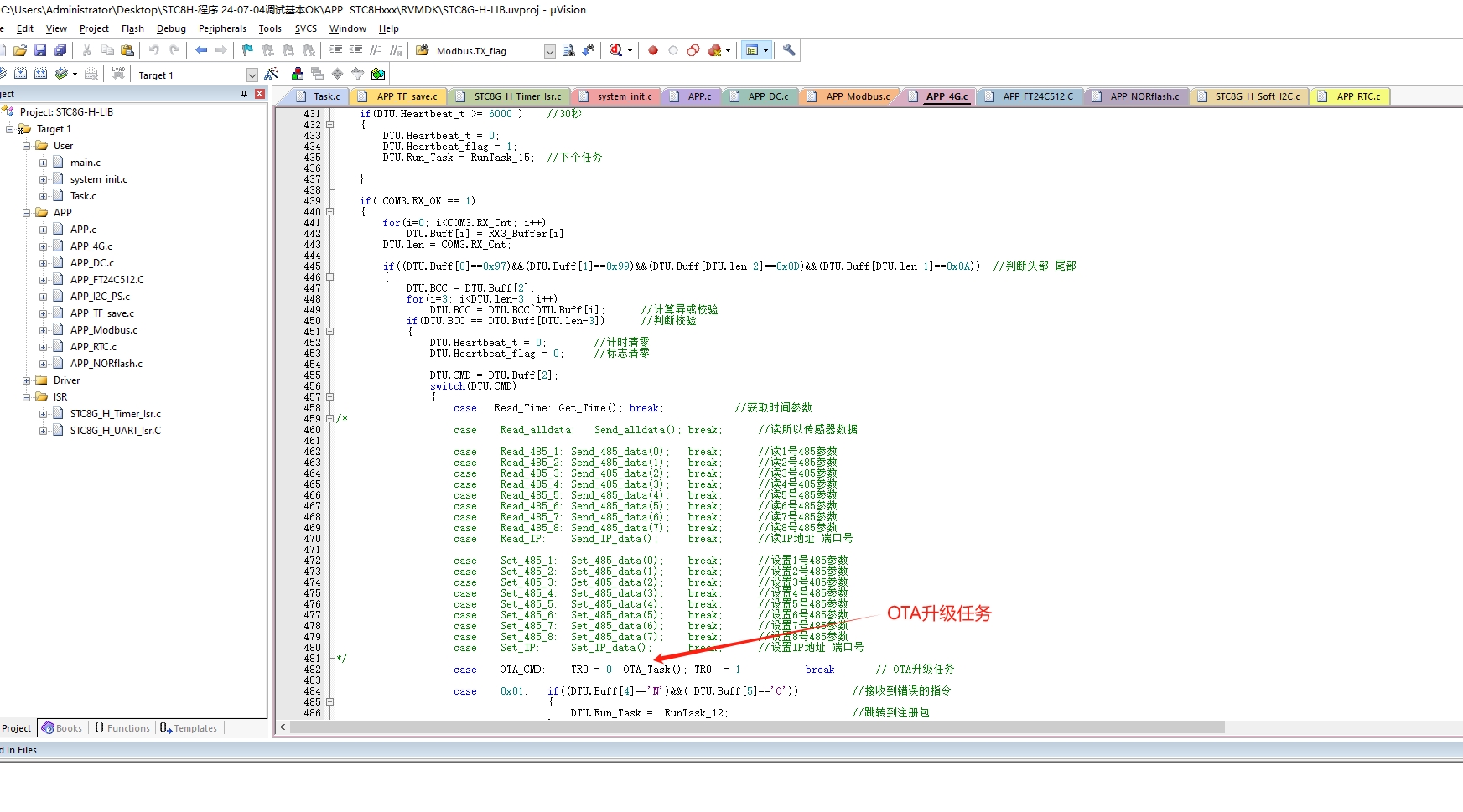The width and height of the screenshot is (1463, 812).
Task: Select APP_Modbus.c in the project tree
Action: tap(104, 330)
